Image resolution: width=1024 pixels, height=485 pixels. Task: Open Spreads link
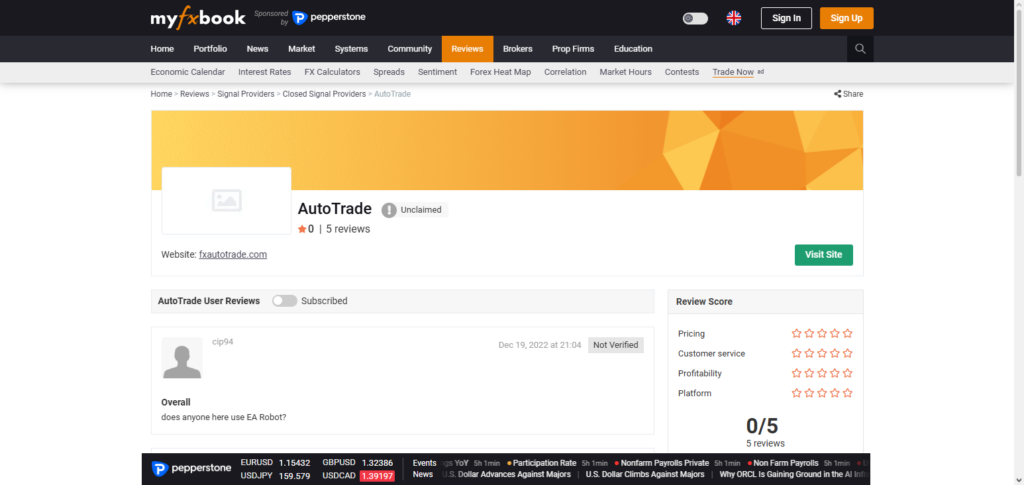pos(389,72)
